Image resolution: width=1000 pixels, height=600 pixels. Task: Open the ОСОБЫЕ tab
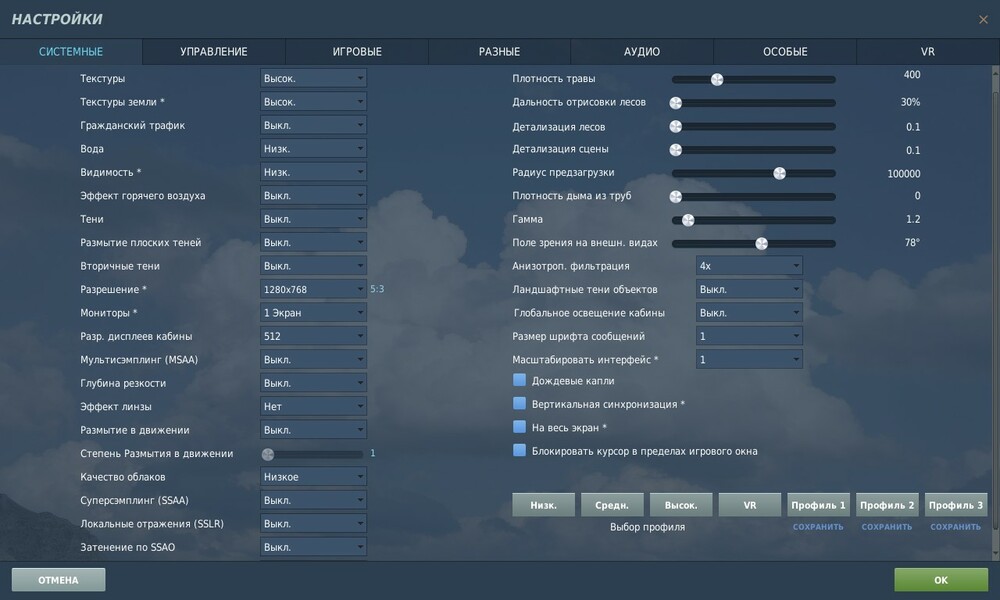(x=785, y=52)
